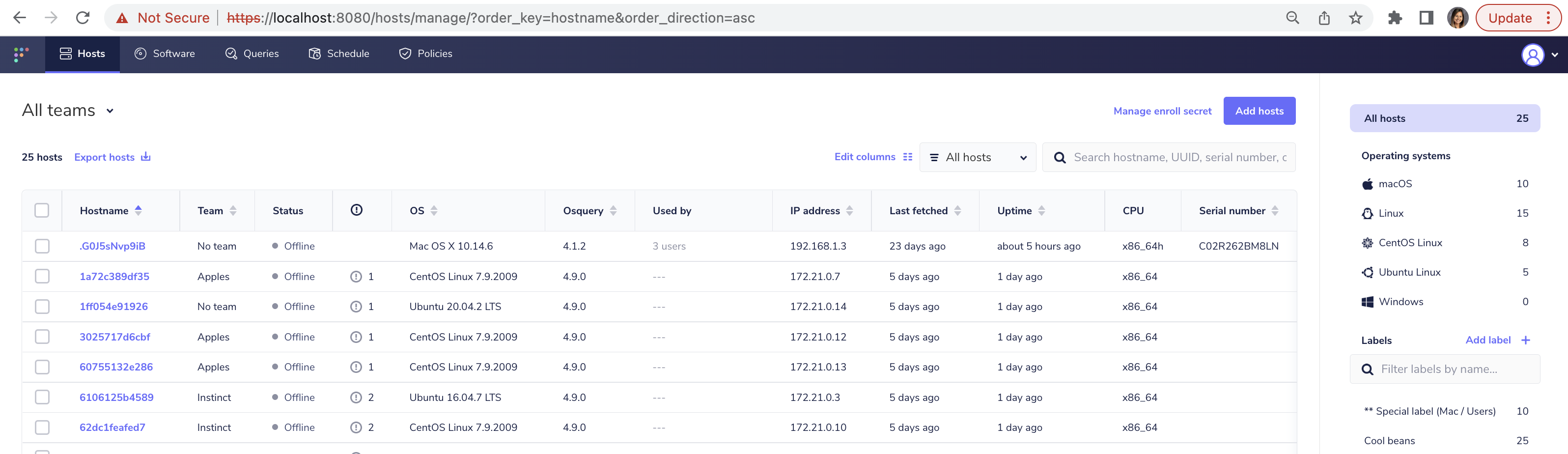Click the browser address bar URL
1568x454 pixels.
pyautogui.click(x=491, y=18)
